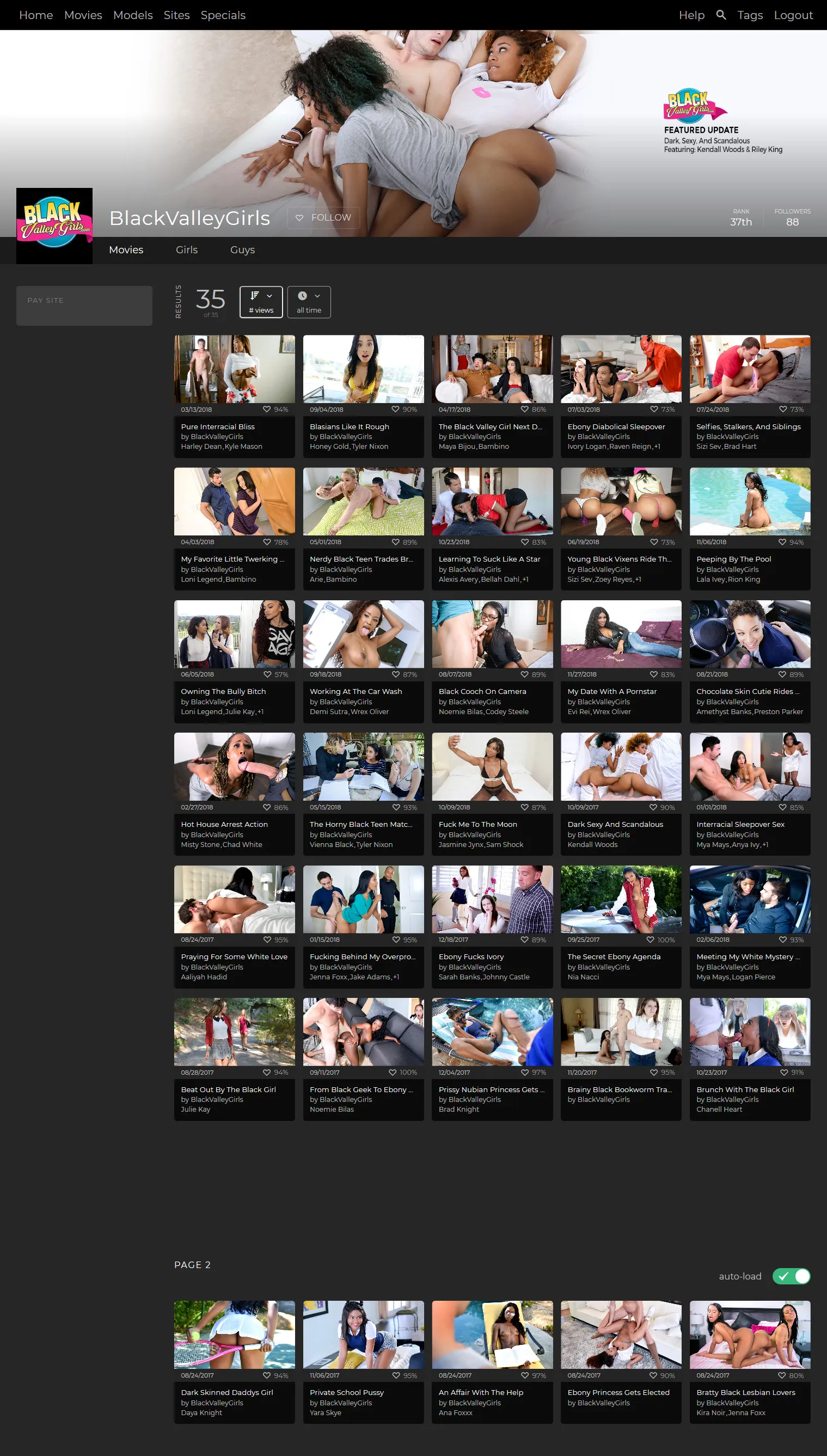Switch to the Guys tab
The image size is (827, 1456).
[x=242, y=250]
